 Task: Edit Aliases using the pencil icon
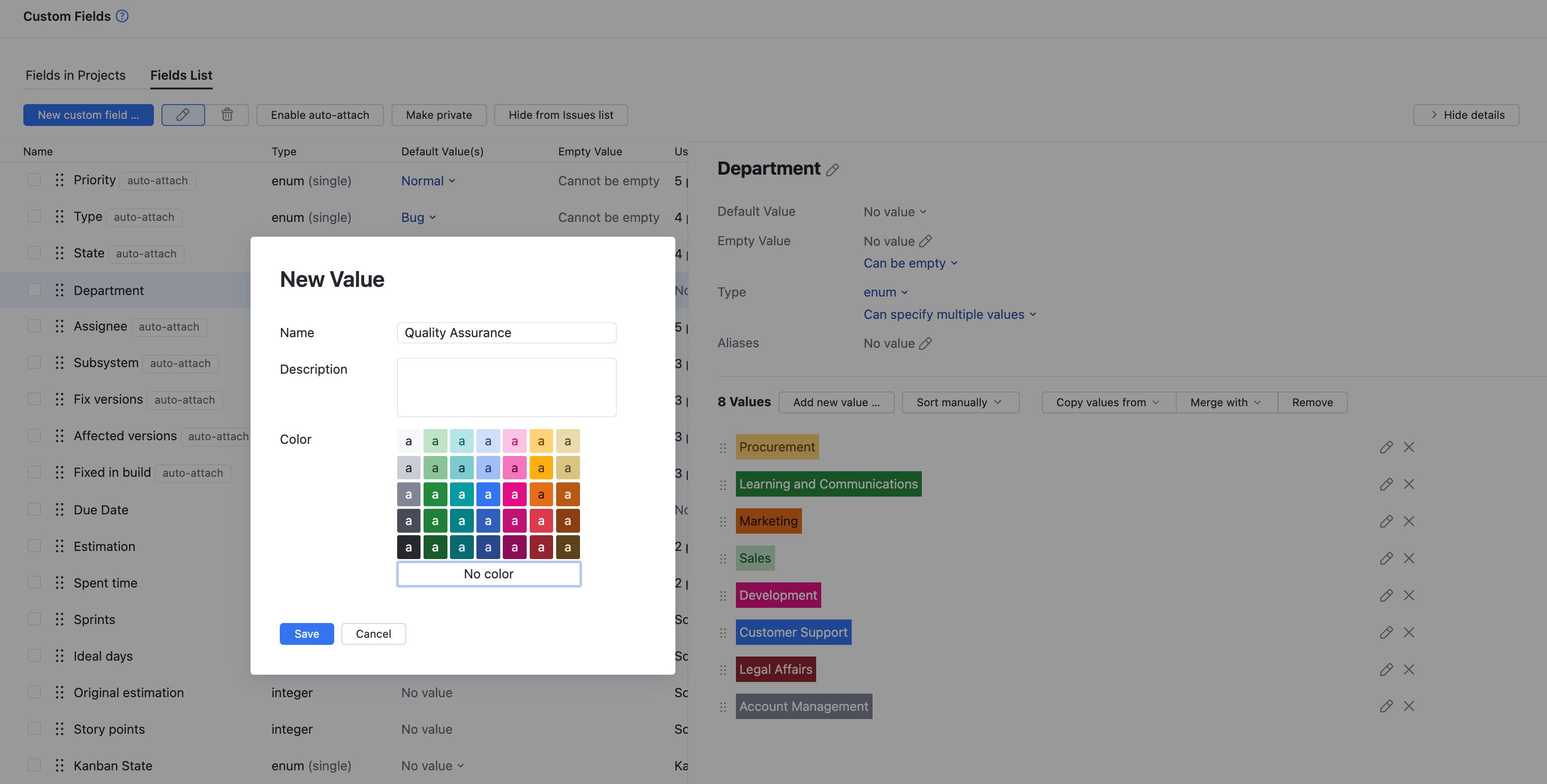925,343
